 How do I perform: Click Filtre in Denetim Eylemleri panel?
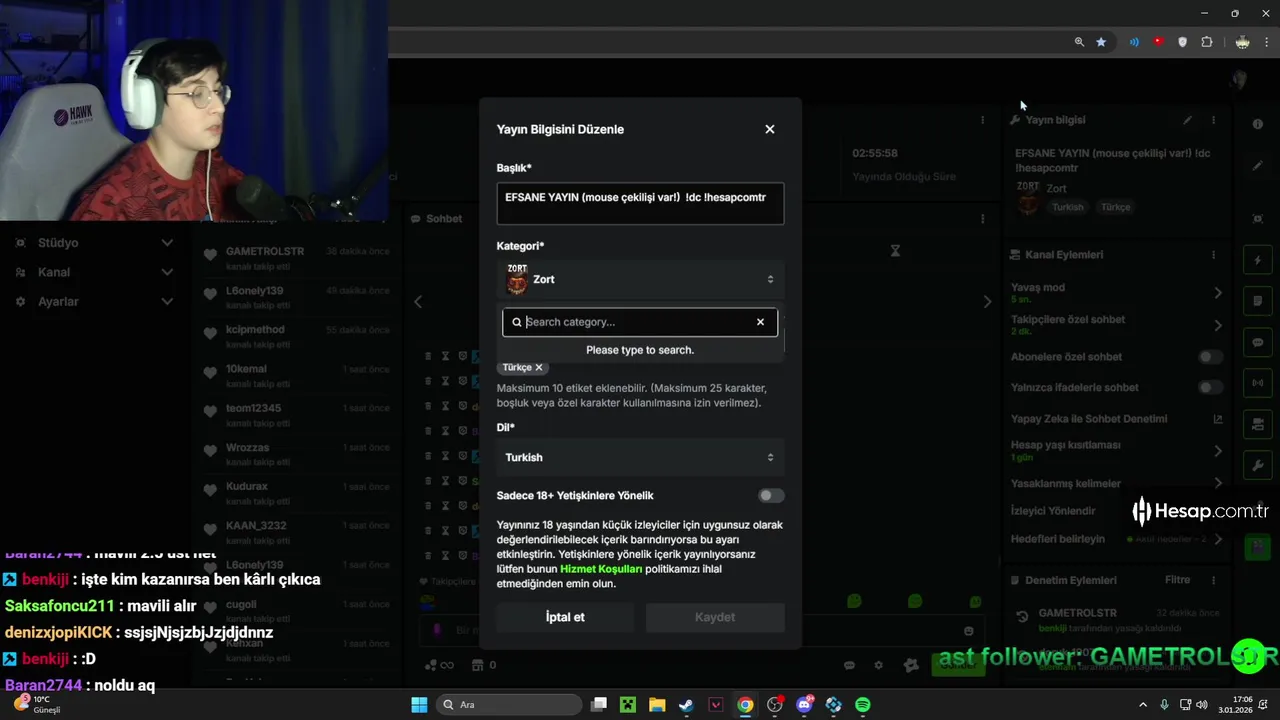[1177, 580]
